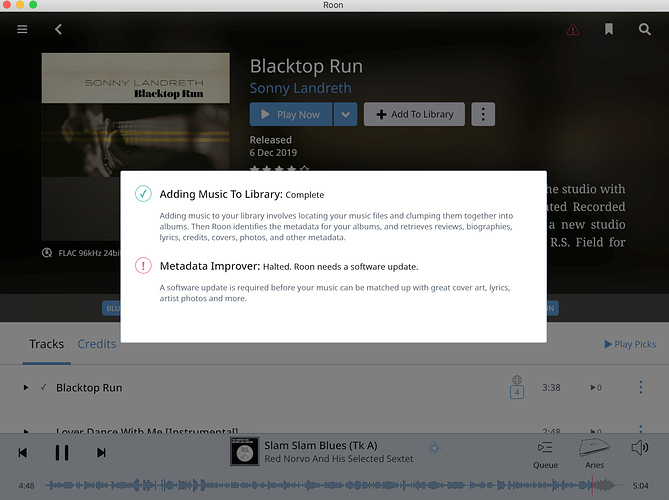Click the Blacktop Run album cover

(136, 147)
